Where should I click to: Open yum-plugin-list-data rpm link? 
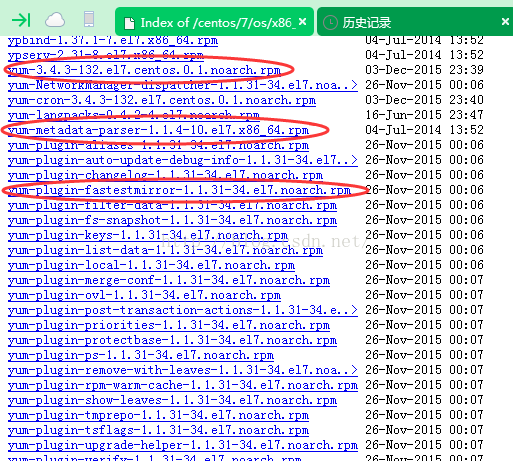coord(165,250)
